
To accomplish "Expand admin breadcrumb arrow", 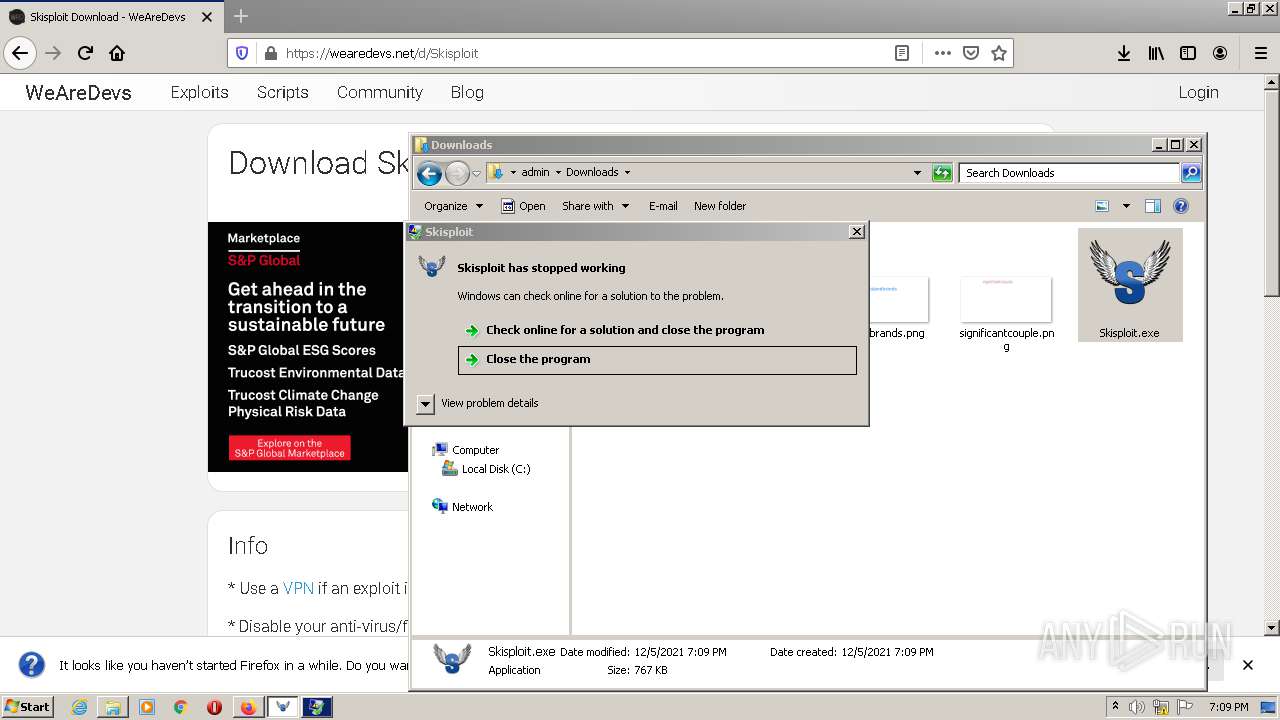I will tap(558, 172).
